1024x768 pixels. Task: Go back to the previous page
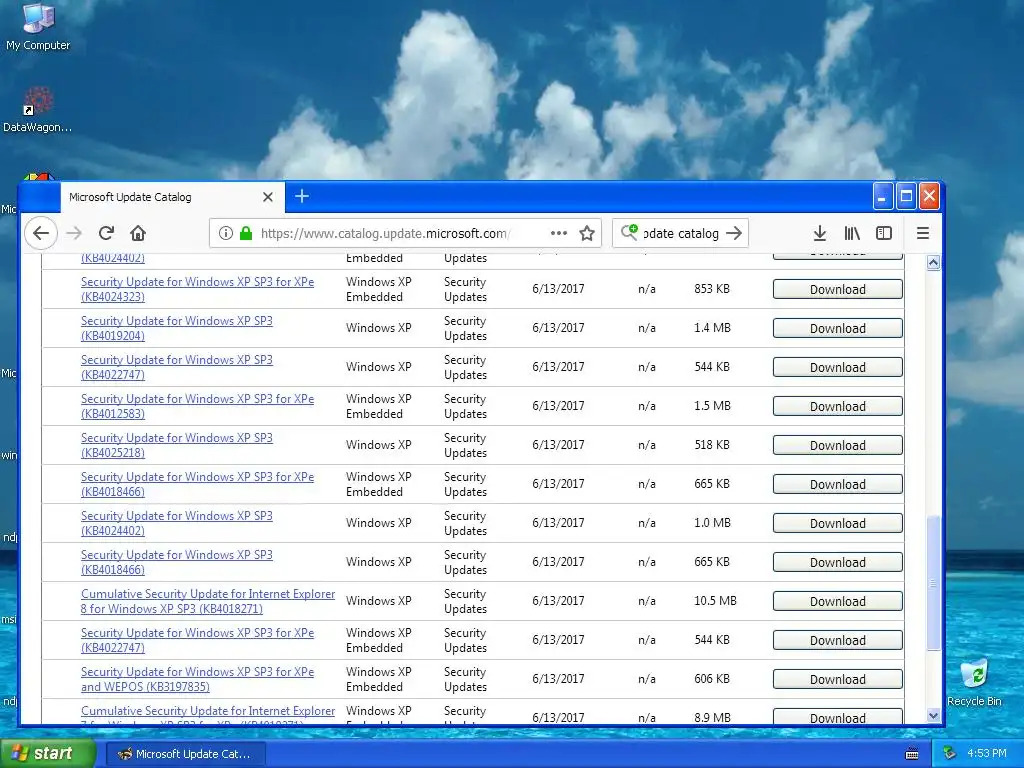[x=41, y=233]
